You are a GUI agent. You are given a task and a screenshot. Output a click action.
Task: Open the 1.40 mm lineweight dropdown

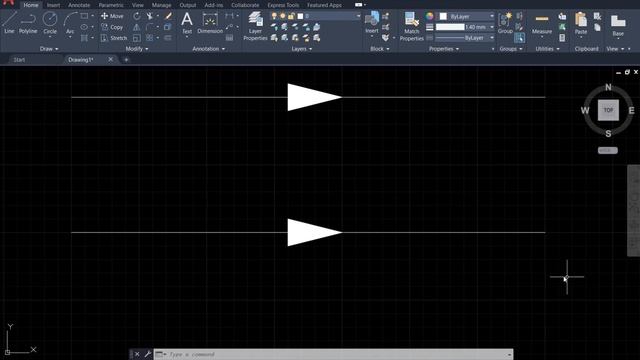(x=492, y=27)
